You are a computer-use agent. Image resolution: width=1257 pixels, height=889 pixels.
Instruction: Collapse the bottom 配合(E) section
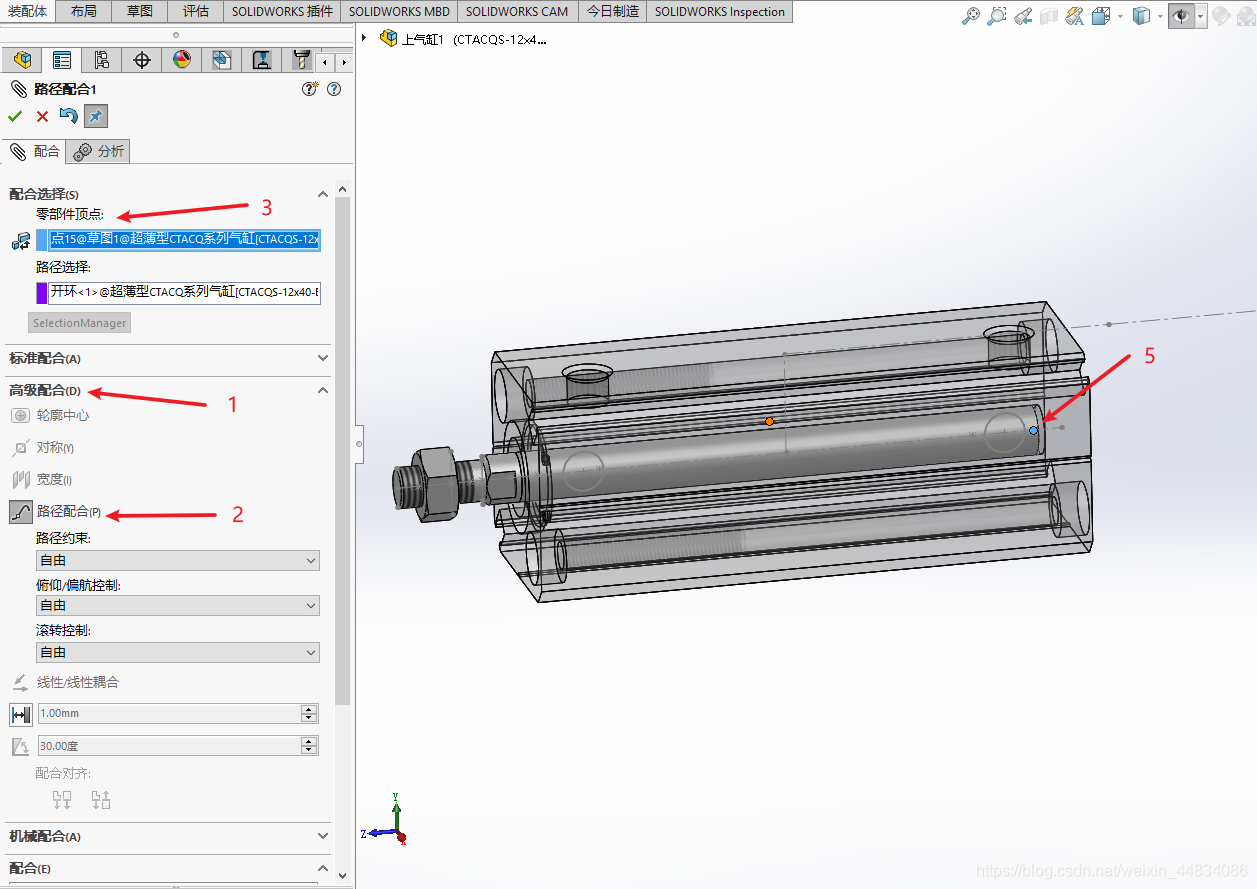pos(322,868)
